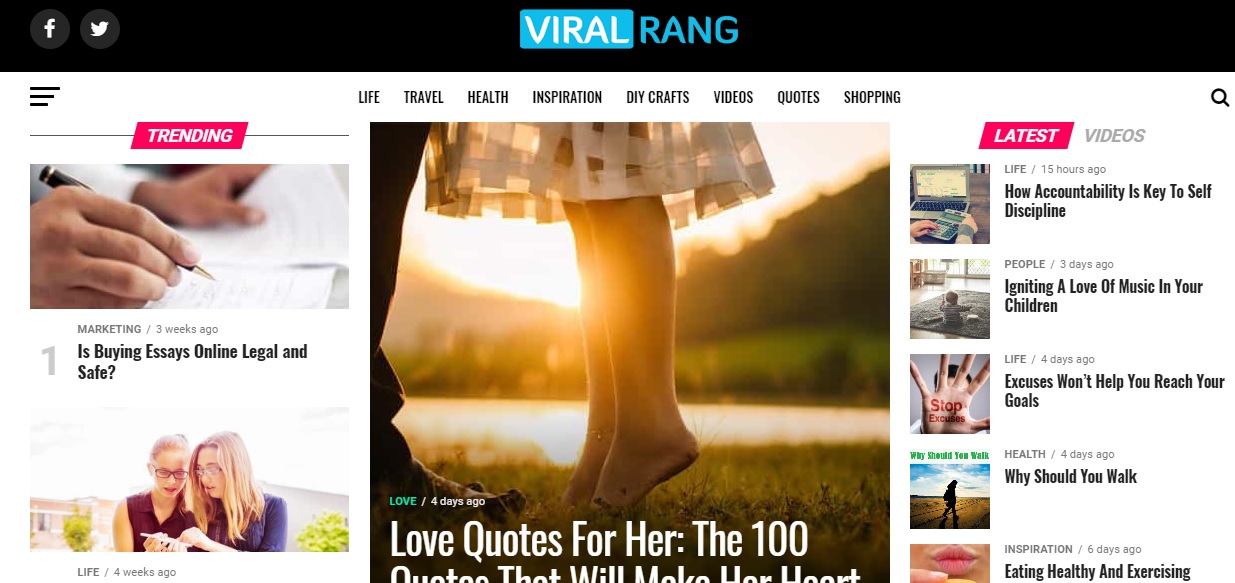Screen dimensions: 1235x583
Task: Select the Latest tab
Action: click(1026, 136)
